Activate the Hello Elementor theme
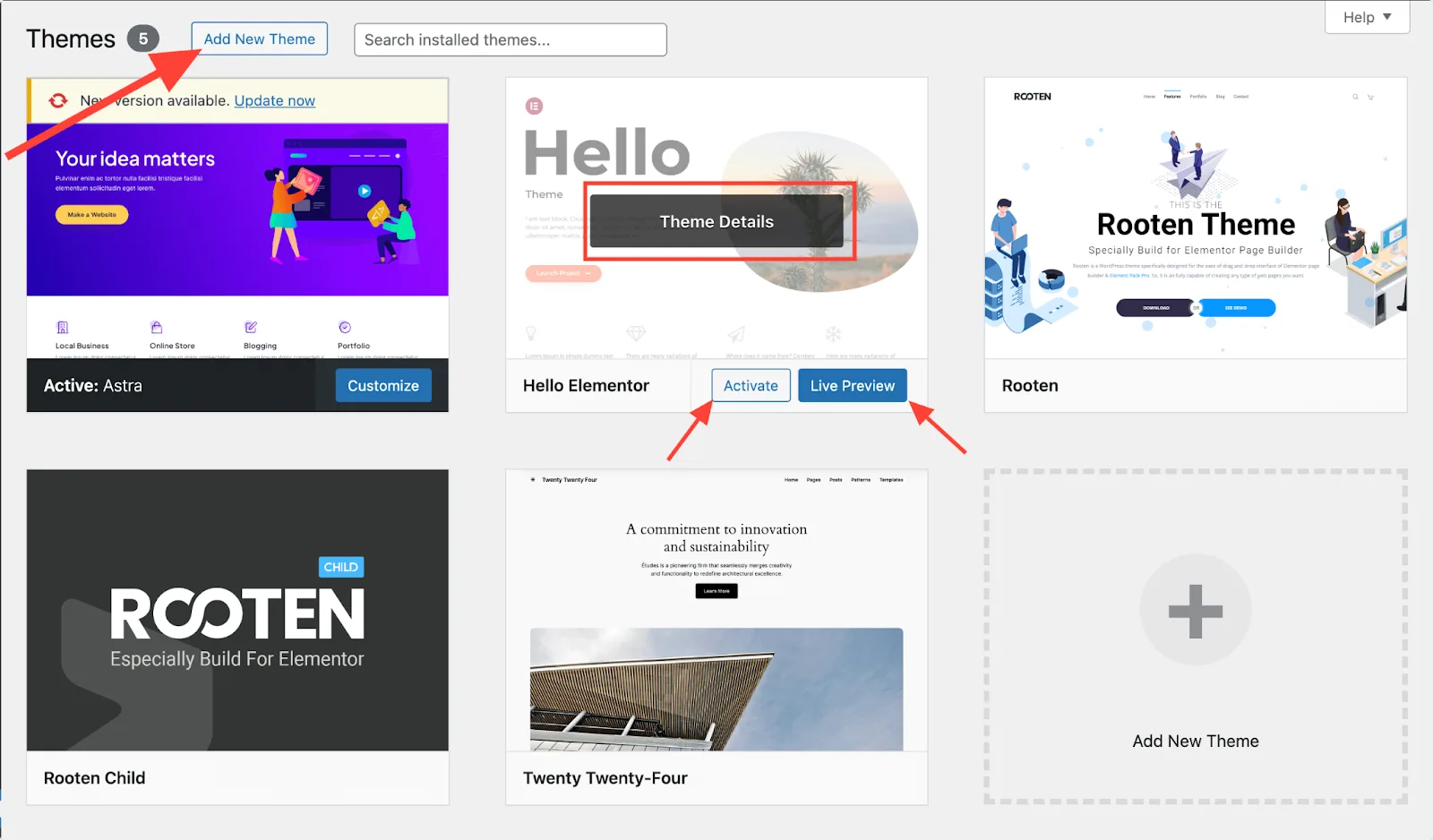Viewport: 1433px width, 840px height. pyautogui.click(x=751, y=386)
